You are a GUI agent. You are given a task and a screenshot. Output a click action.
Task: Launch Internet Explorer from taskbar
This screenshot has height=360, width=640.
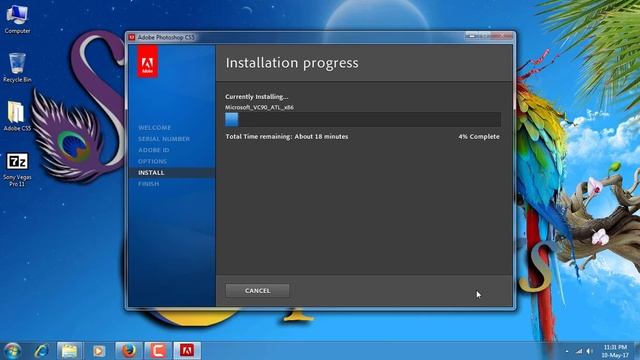pyautogui.click(x=42, y=351)
